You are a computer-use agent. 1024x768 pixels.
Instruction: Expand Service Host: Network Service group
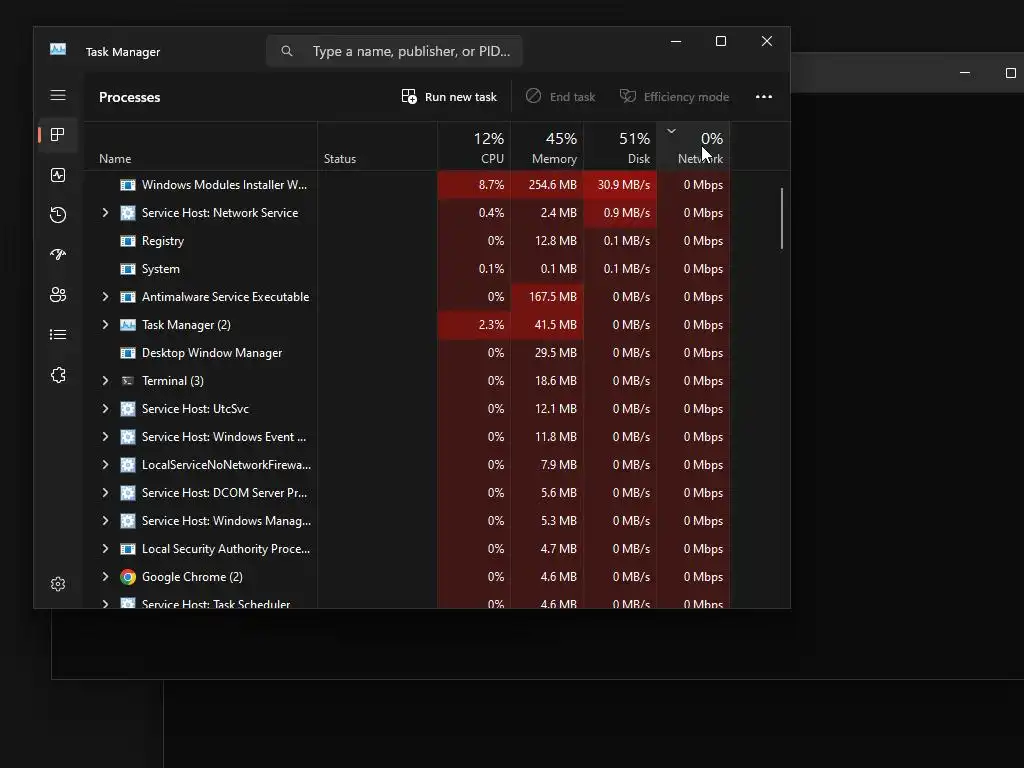coord(105,213)
